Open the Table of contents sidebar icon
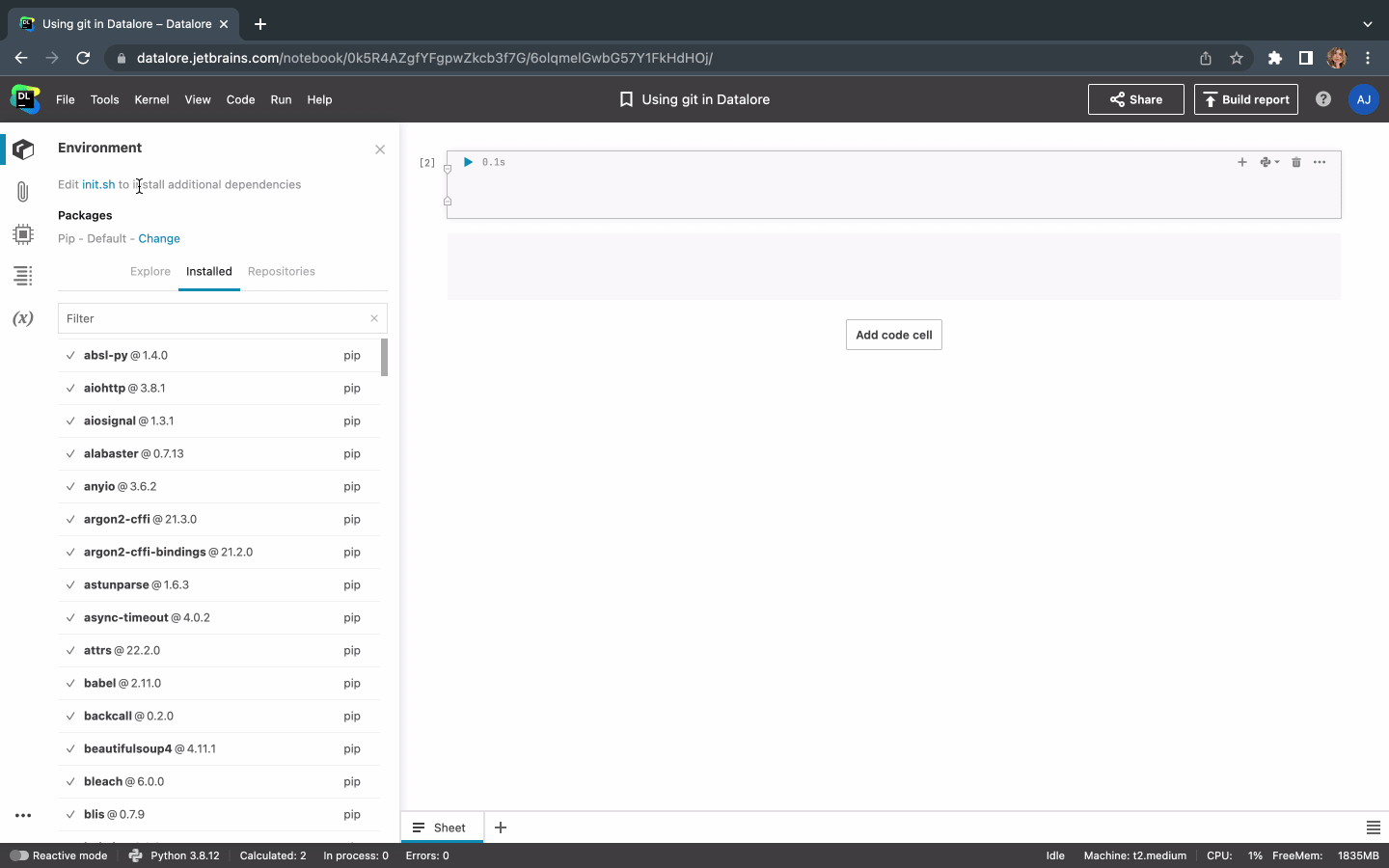Screen dimensions: 1389x868 click(23, 276)
